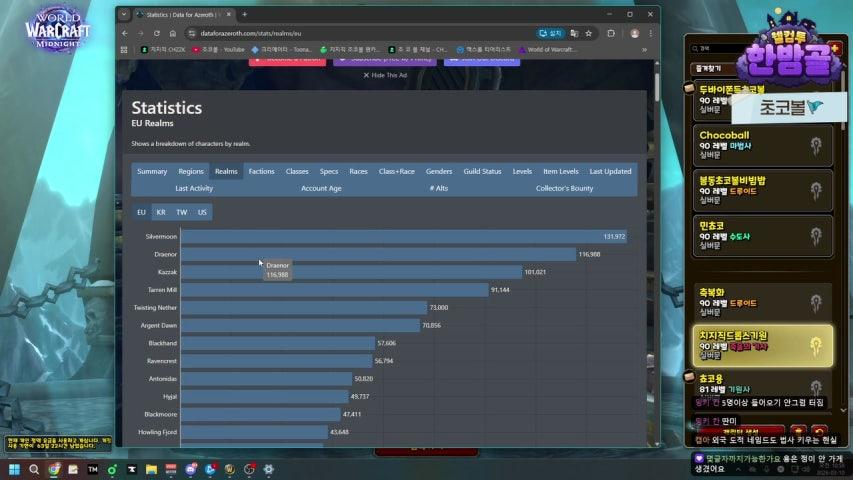The height and width of the screenshot is (480, 853).
Task: Go back using the browser back arrow
Action: click(125, 33)
